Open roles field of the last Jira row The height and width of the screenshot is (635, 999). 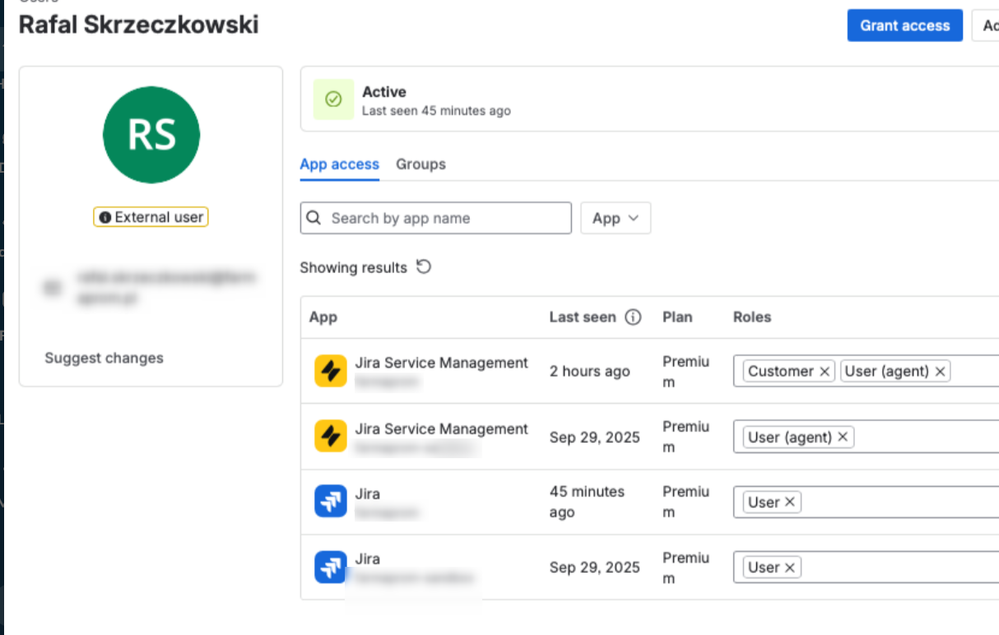coord(866,567)
